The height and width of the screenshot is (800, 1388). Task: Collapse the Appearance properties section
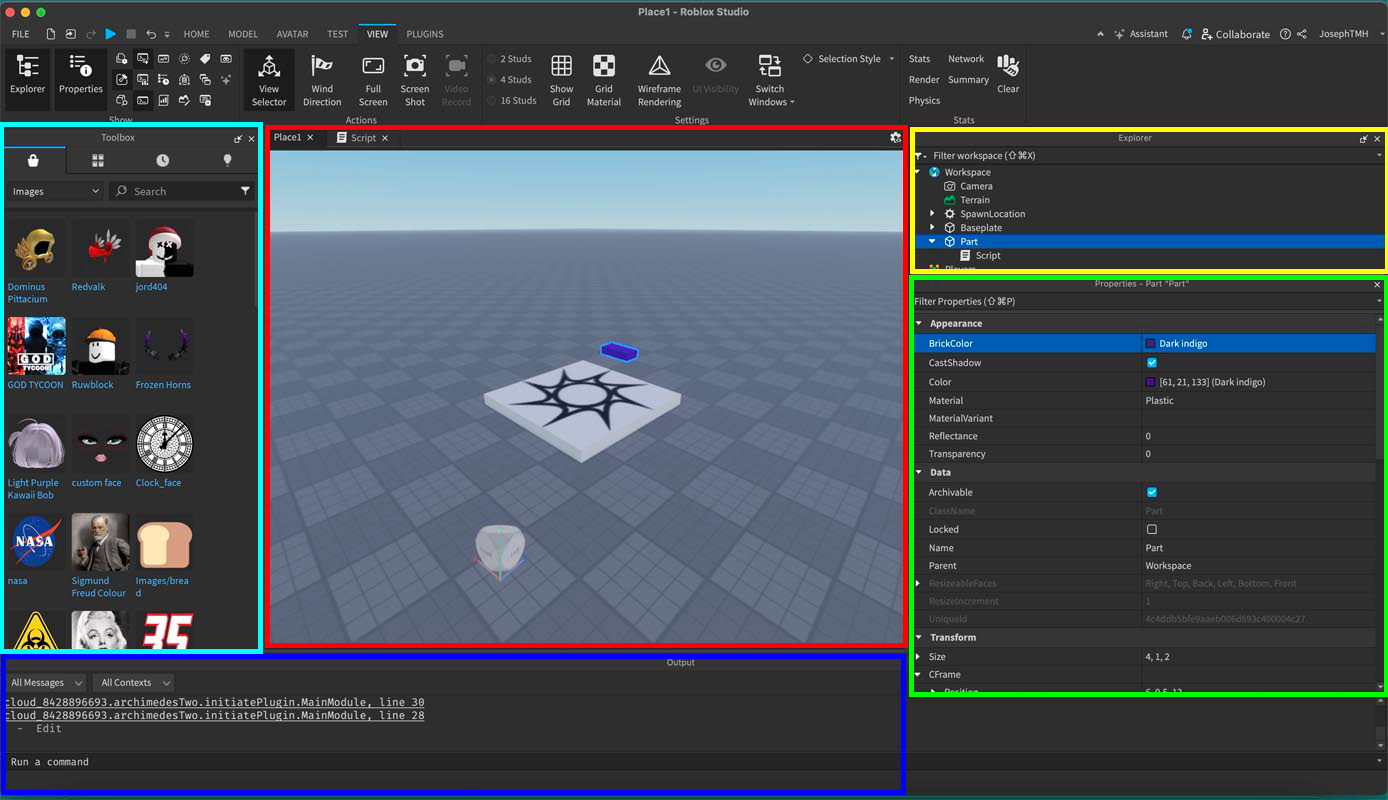coord(920,324)
